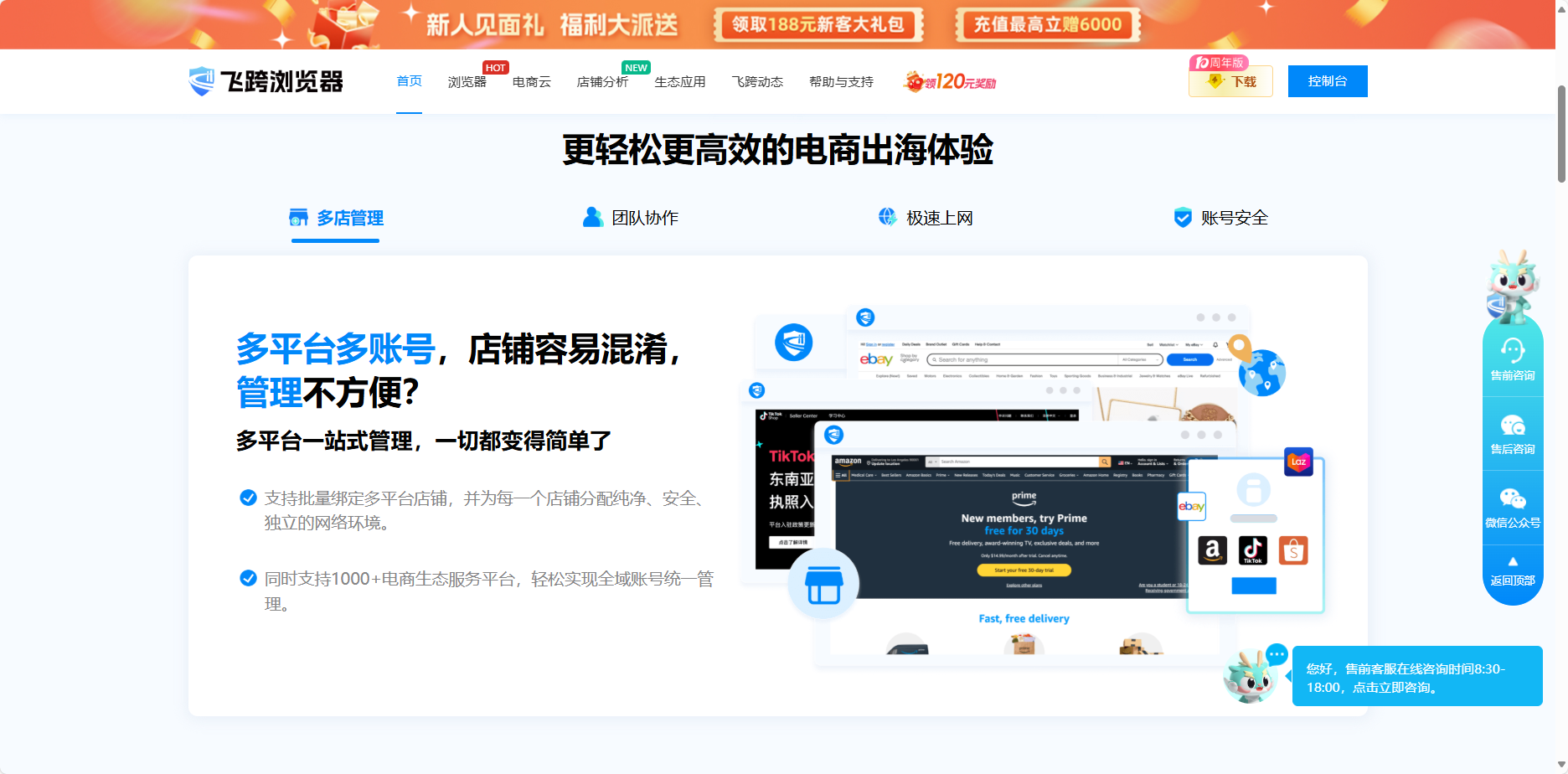1568x774 pixels.
Task: Click the page vertical scrollbar thumb
Action: point(1561,133)
